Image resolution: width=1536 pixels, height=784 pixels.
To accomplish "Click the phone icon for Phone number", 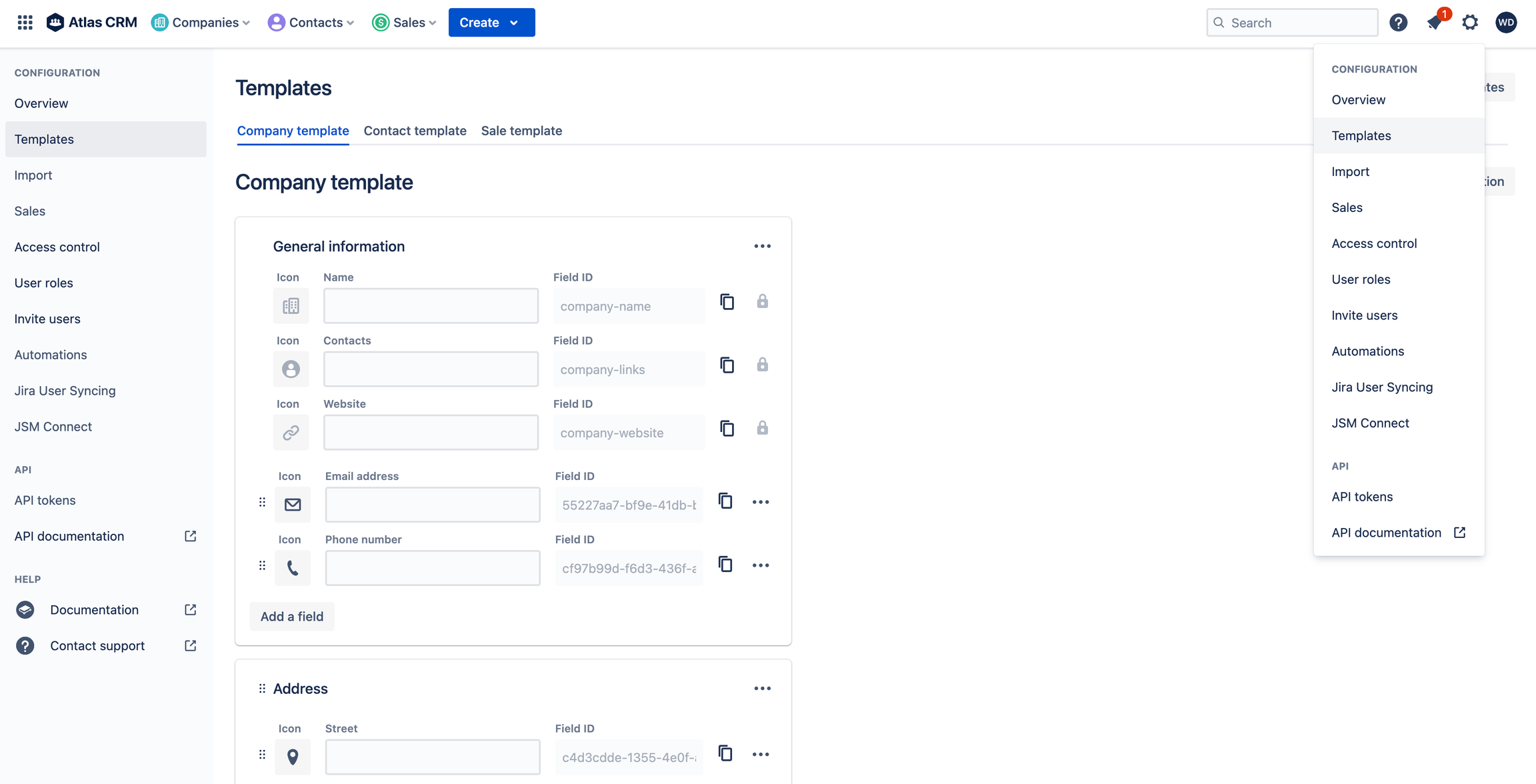I will pyautogui.click(x=293, y=568).
